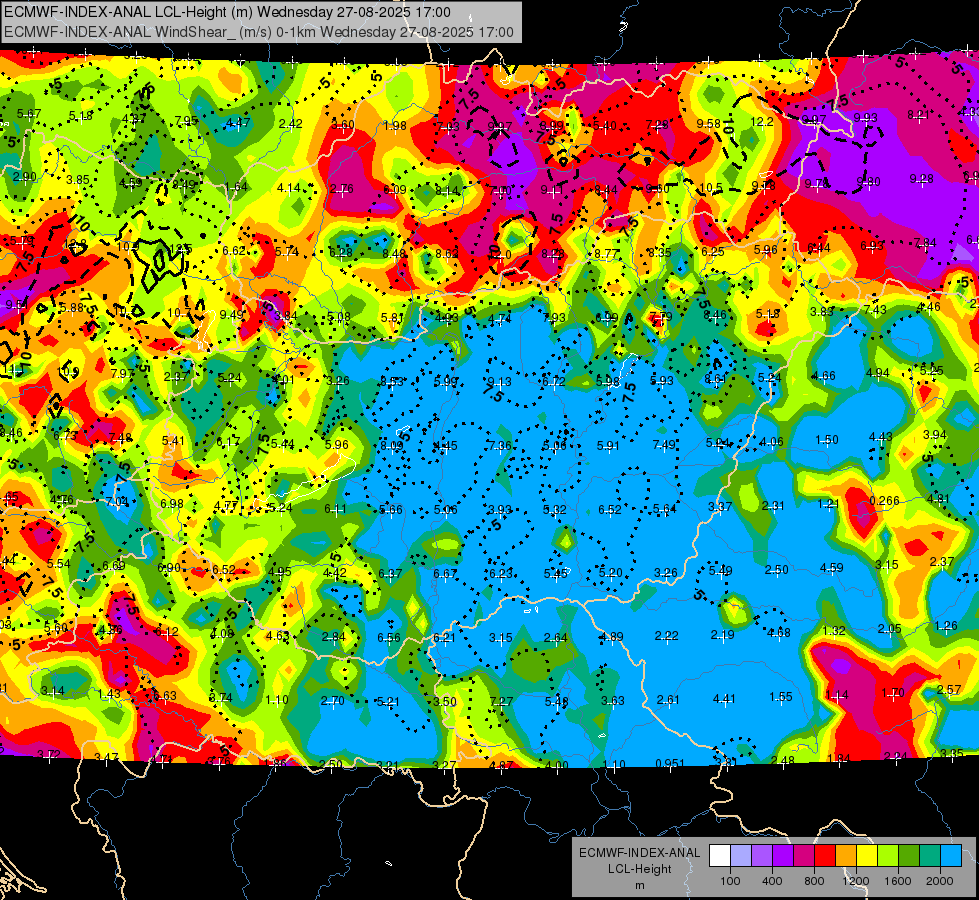This screenshot has width=979, height=900.
Task: Click the 7.36 grid point value
Action: [x=500, y=445]
